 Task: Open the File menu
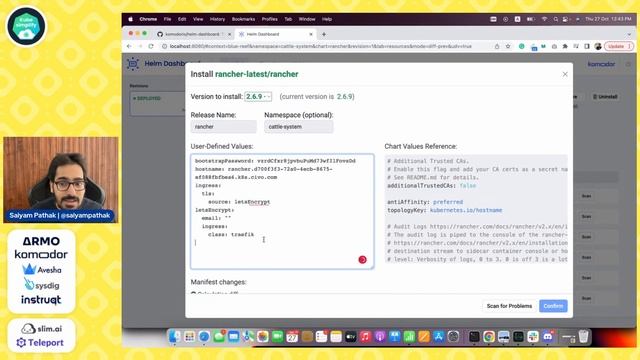coord(167,19)
